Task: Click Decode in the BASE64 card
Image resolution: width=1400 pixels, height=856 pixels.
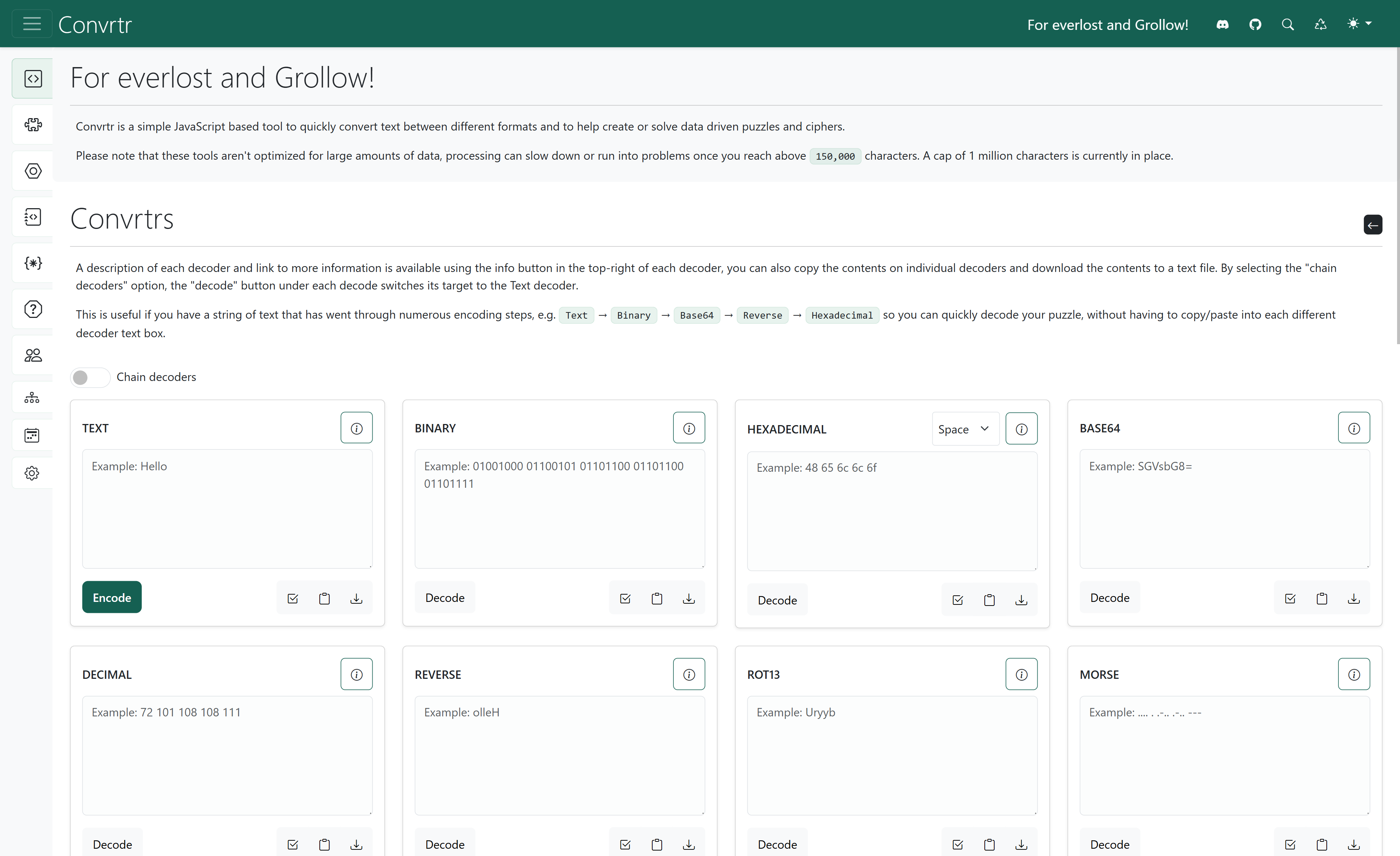Action: tap(1110, 598)
